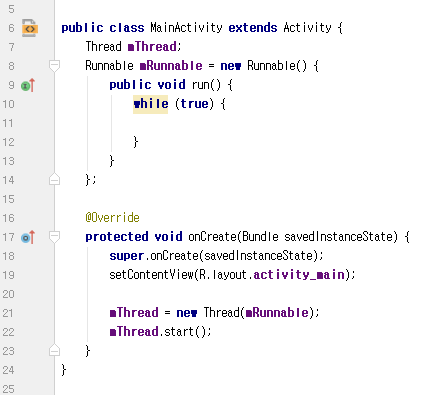Collapse the Runnable anonymous class fold on line 8
Screen dimensions: 422x395
54,65
